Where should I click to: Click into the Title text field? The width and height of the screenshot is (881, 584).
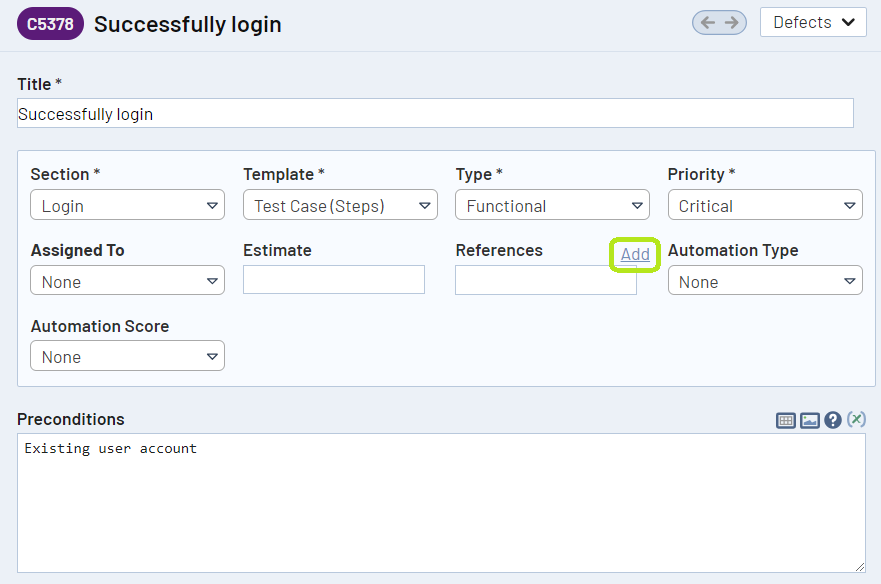click(435, 114)
